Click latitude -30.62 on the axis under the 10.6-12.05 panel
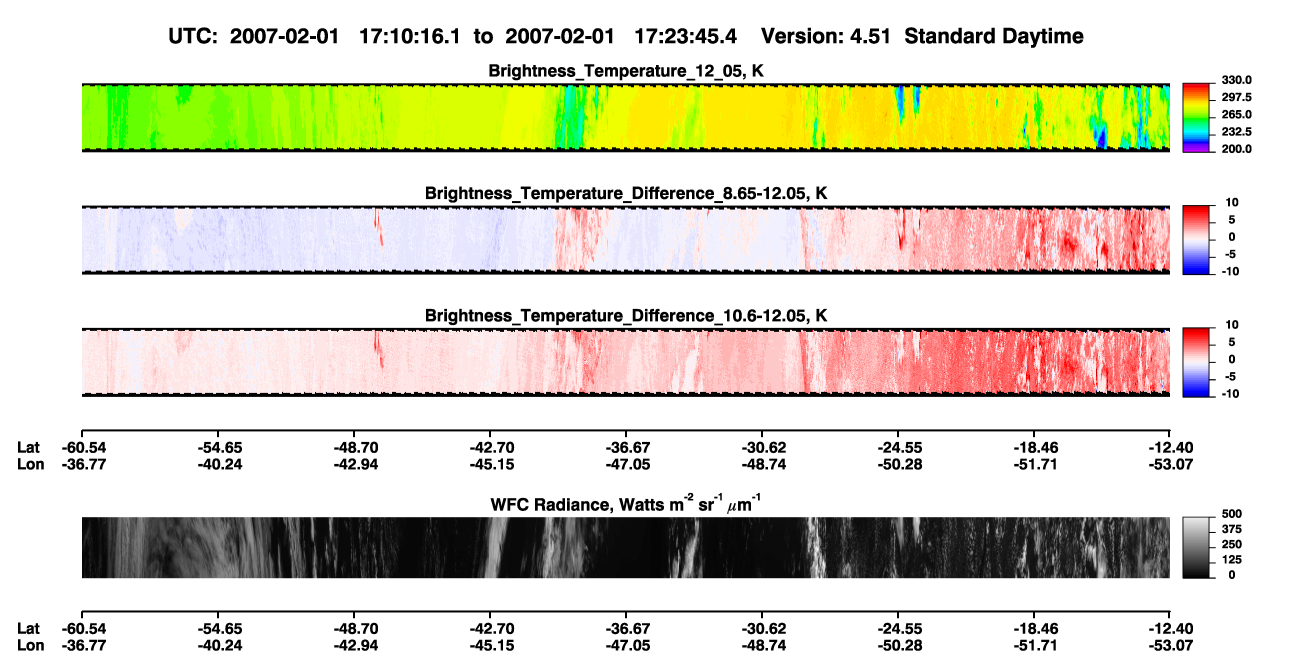This screenshot has width=1300, height=667. (762, 447)
